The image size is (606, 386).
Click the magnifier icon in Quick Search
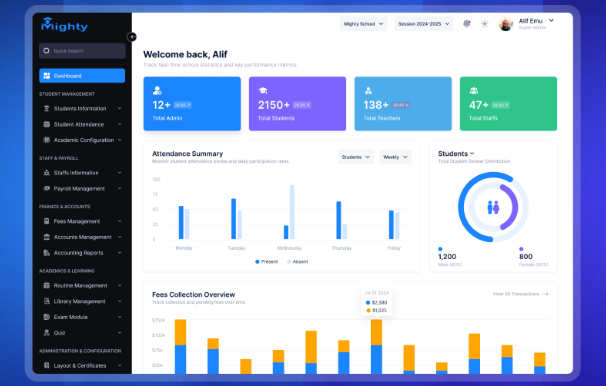coord(46,51)
